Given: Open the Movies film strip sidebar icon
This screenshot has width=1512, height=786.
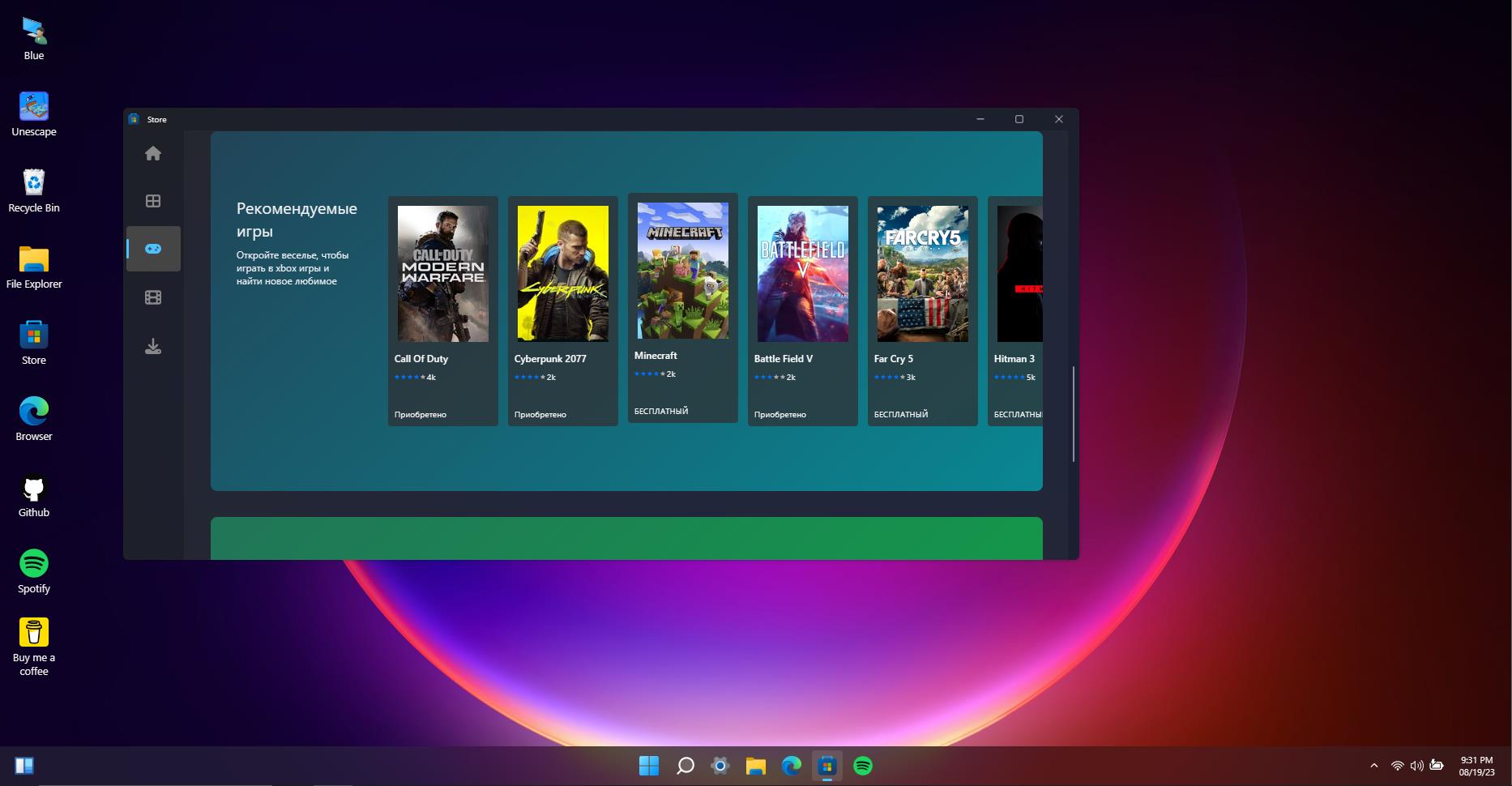Looking at the screenshot, I should coord(153,297).
